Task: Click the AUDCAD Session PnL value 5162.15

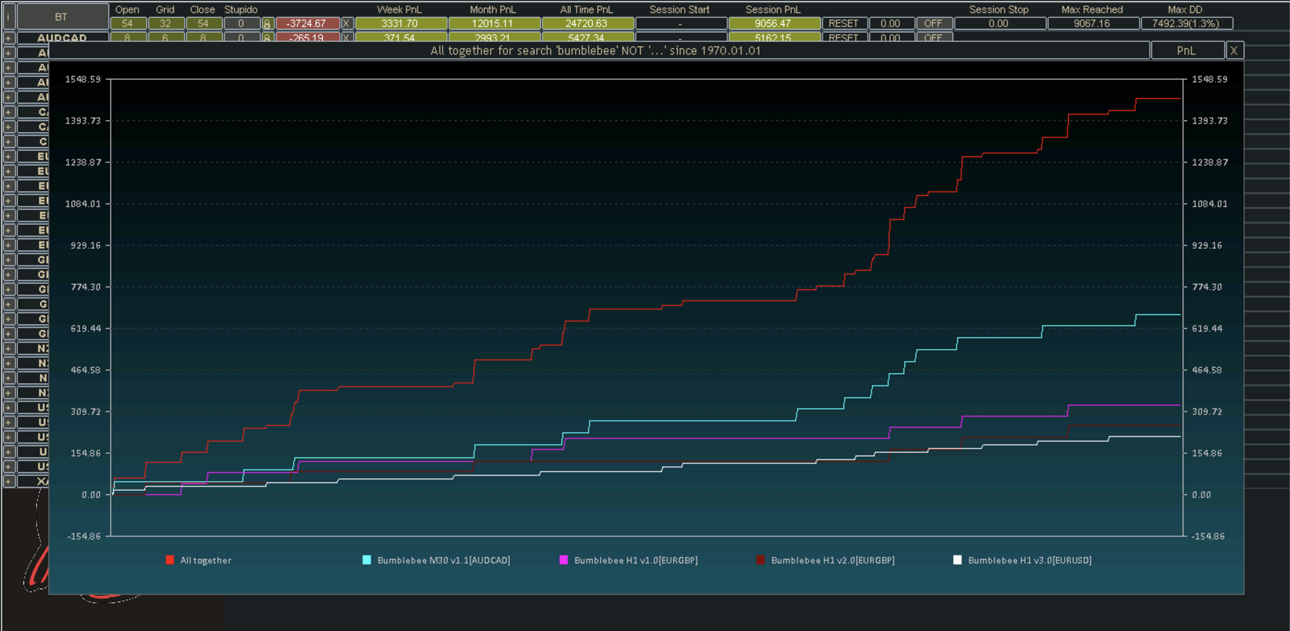Action: pyautogui.click(x=775, y=38)
